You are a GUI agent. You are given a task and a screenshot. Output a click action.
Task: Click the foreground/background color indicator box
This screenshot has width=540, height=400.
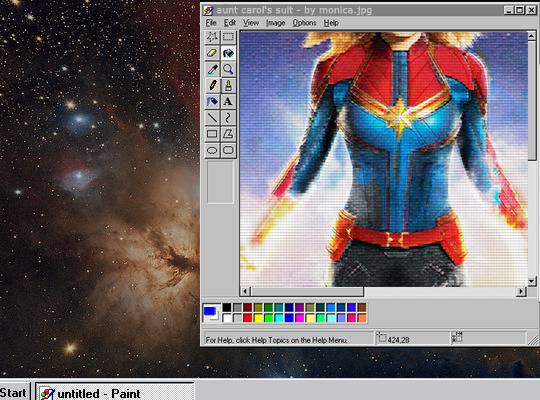[x=211, y=313]
